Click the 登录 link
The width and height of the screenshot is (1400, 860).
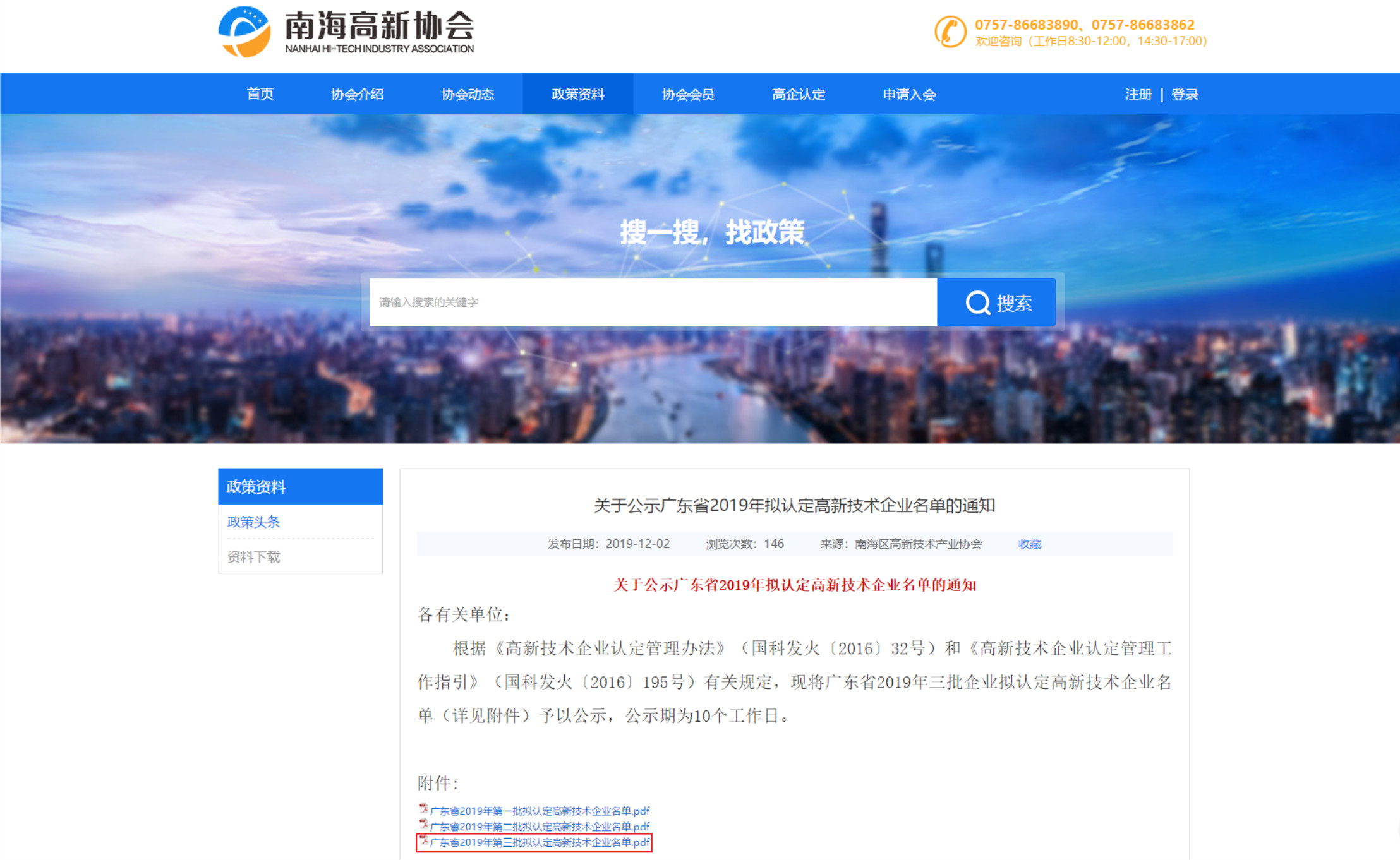1185,94
